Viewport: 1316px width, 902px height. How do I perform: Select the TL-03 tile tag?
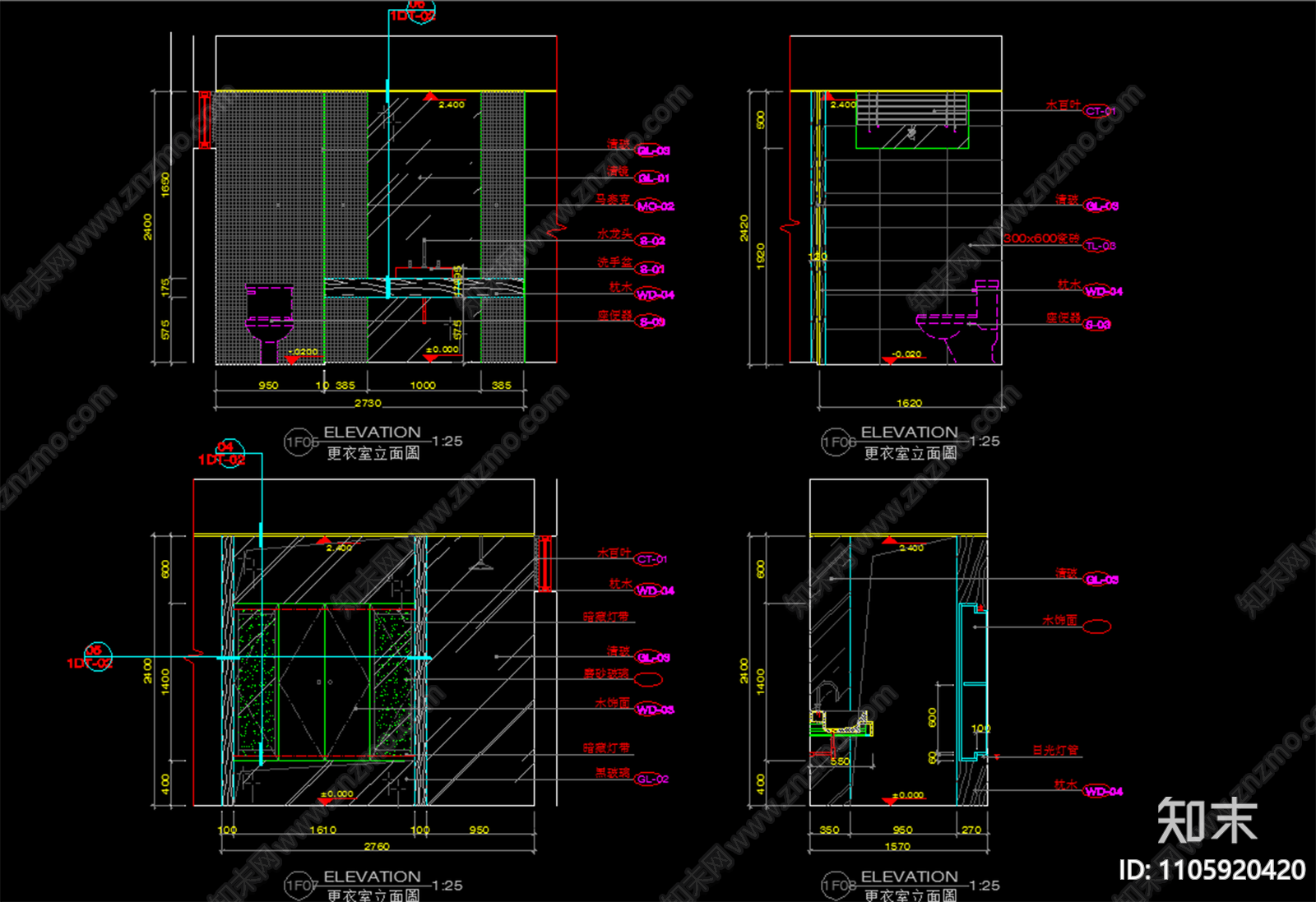coord(1100,246)
